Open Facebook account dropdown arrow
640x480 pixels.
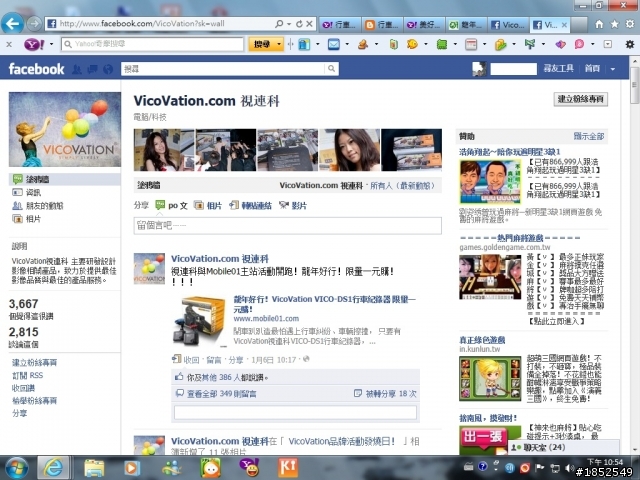coord(613,69)
